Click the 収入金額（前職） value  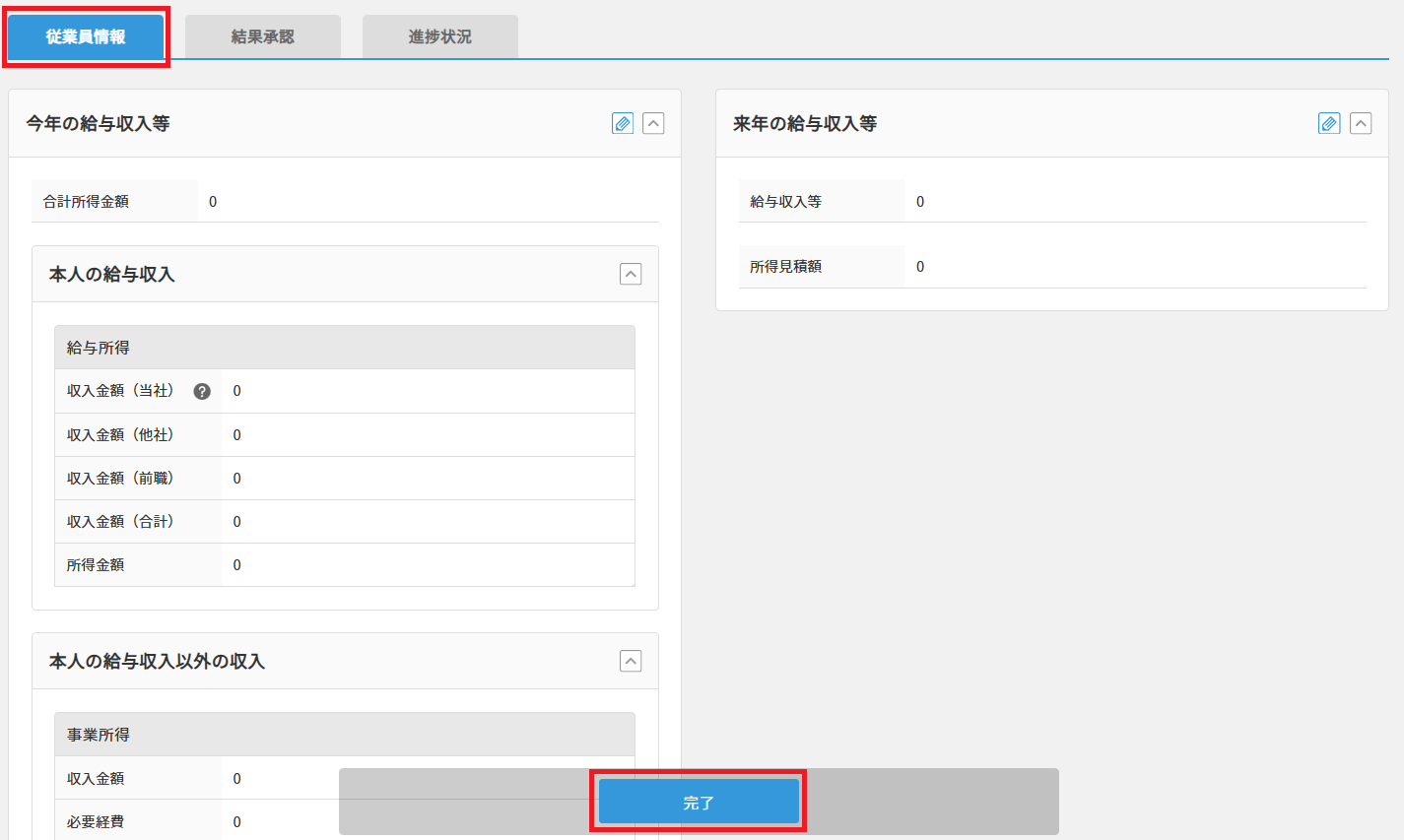point(236,479)
